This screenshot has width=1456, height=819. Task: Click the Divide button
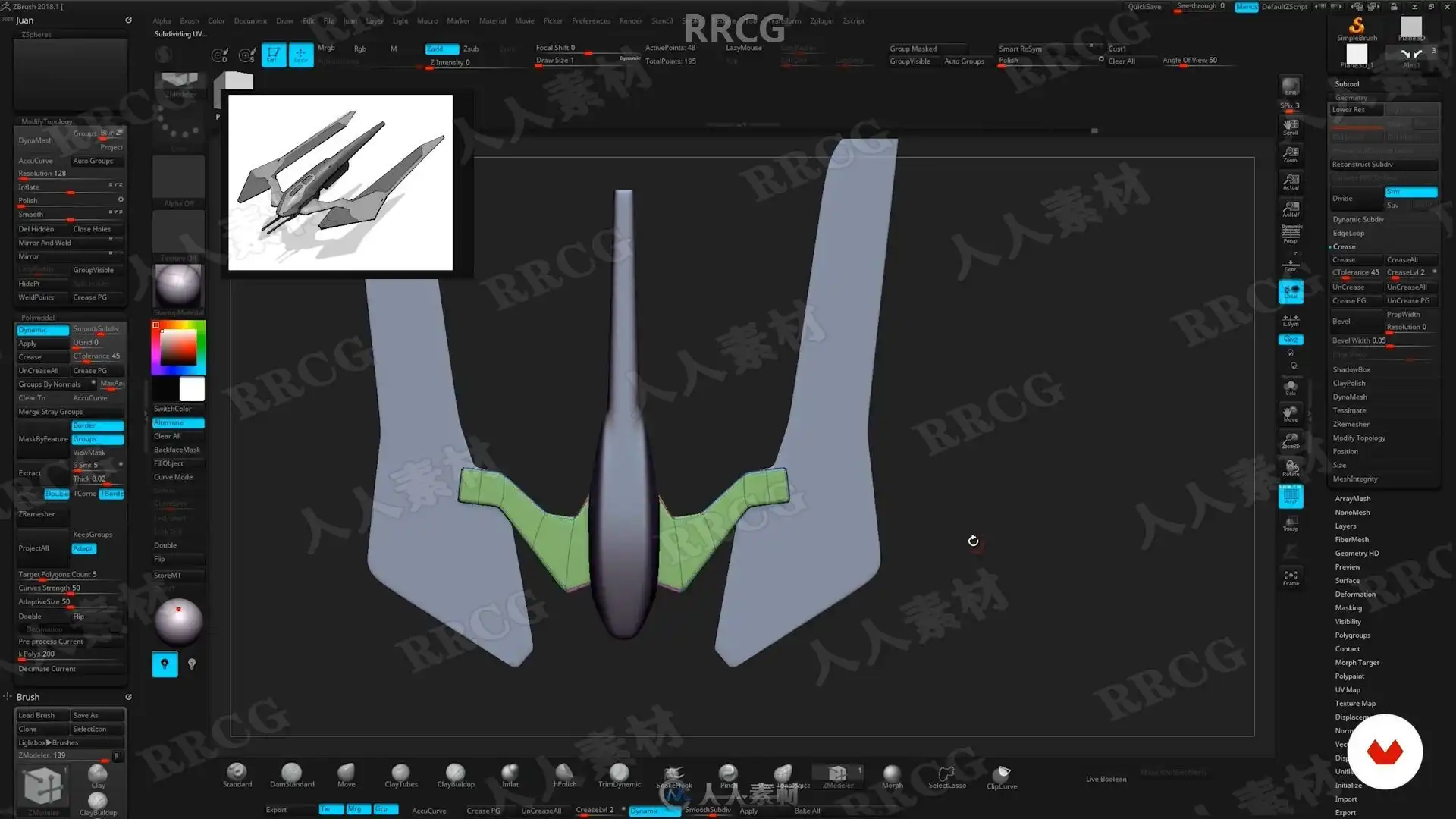[1355, 199]
